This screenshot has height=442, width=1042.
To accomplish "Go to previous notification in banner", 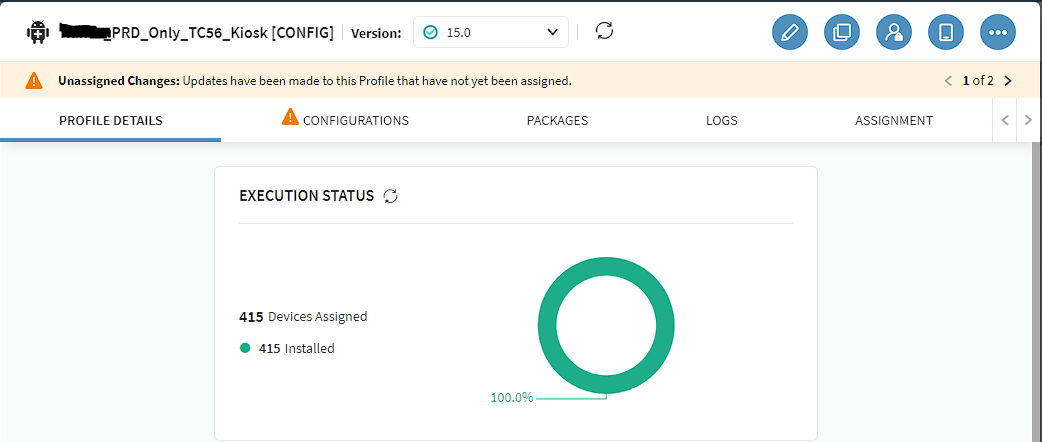I will click(x=948, y=81).
